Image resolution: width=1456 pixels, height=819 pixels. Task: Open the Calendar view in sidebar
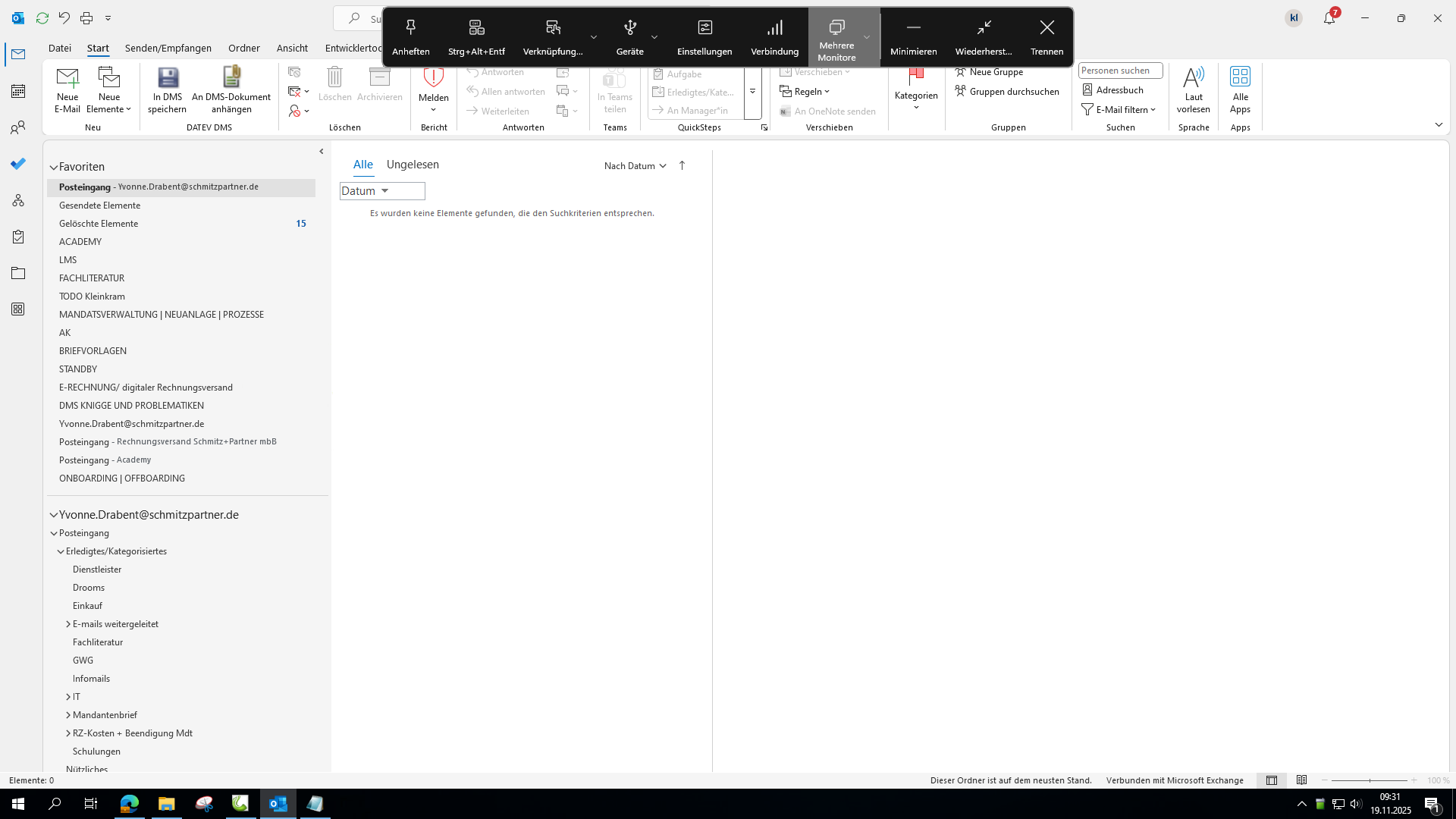18,91
